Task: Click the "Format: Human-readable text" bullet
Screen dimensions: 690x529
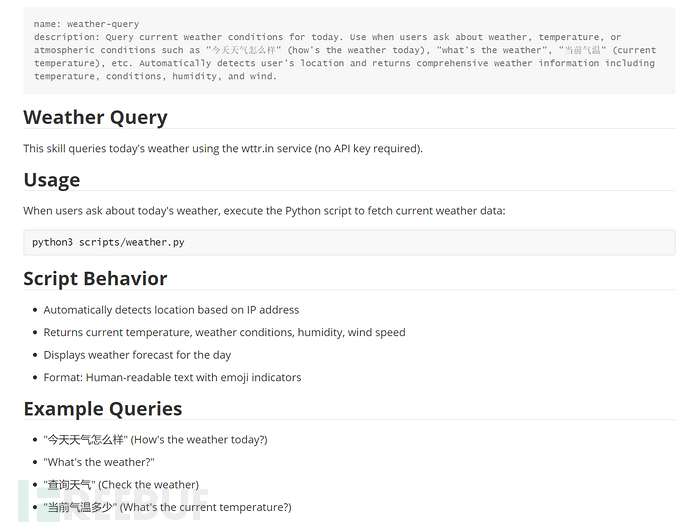Action: (171, 377)
